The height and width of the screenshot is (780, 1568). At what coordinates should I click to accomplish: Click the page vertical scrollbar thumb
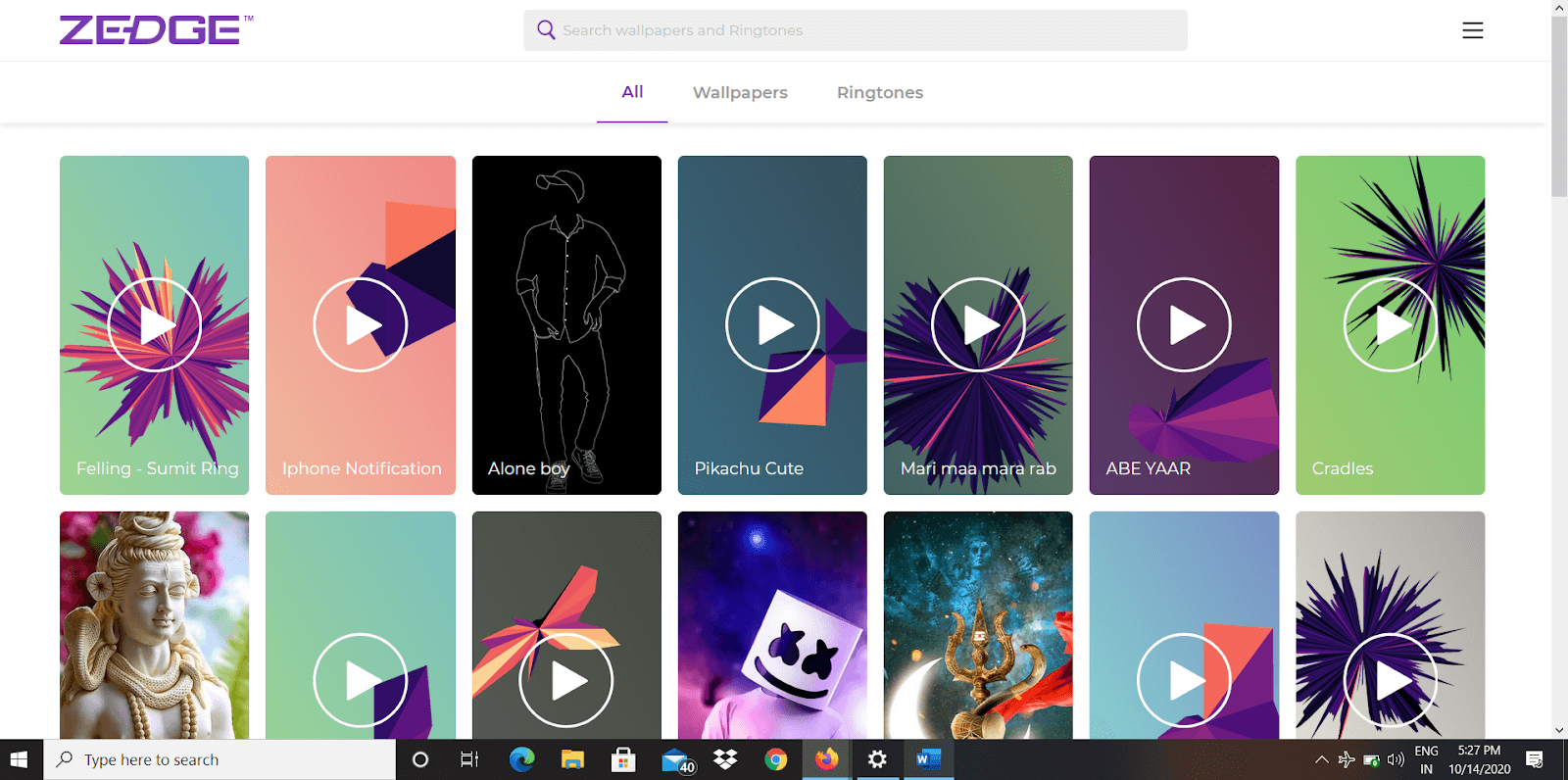point(1559,106)
